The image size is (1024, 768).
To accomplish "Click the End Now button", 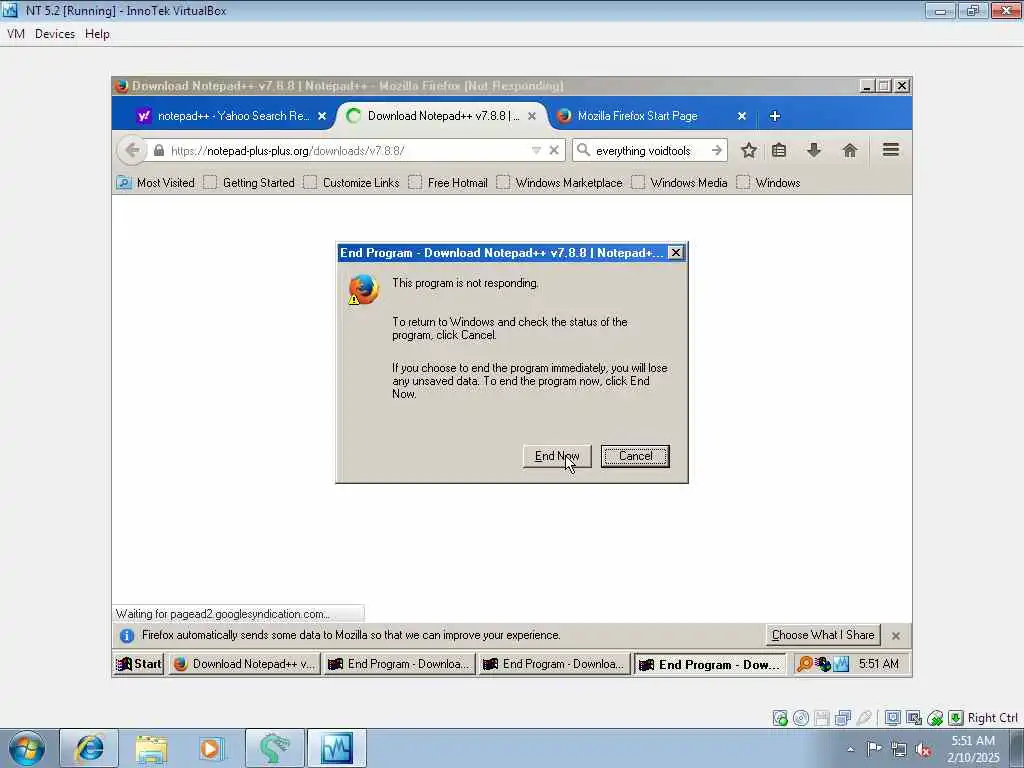I will [x=557, y=456].
